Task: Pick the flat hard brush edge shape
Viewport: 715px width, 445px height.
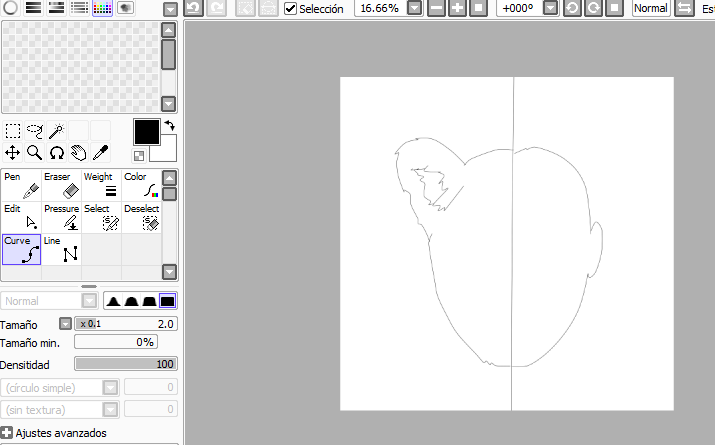Action: (x=167, y=301)
